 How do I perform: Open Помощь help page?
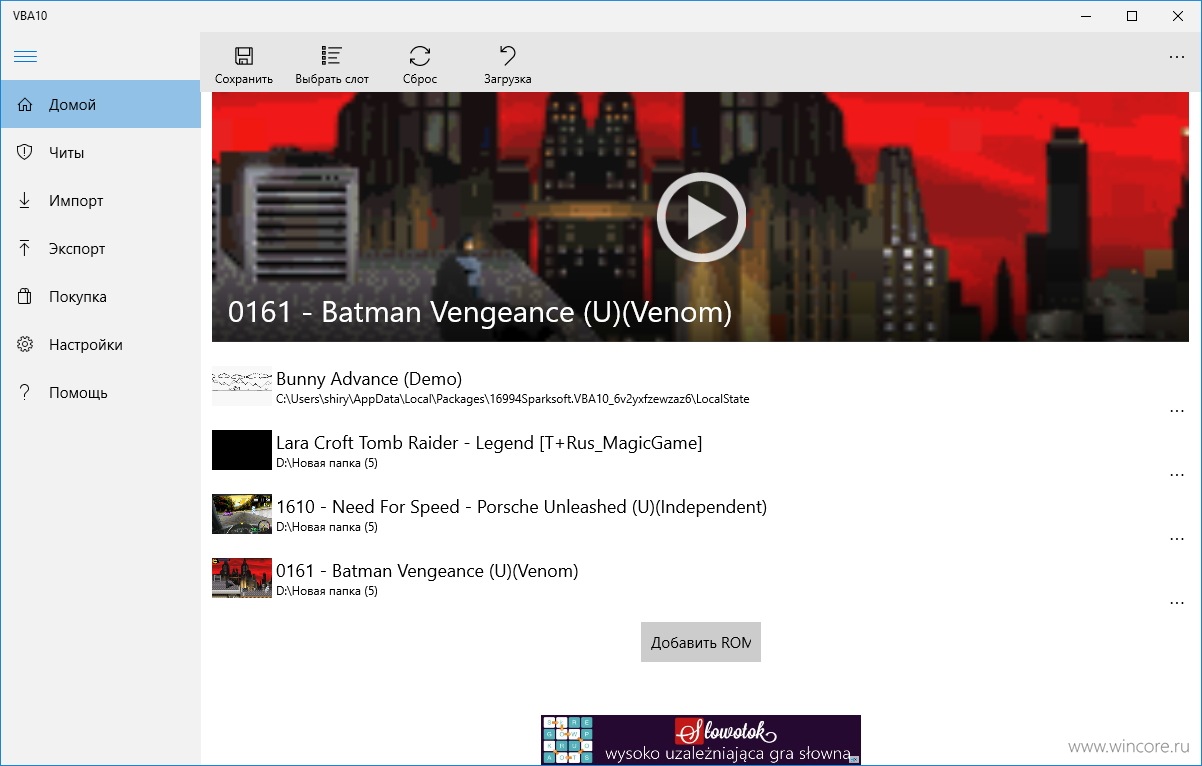click(100, 393)
